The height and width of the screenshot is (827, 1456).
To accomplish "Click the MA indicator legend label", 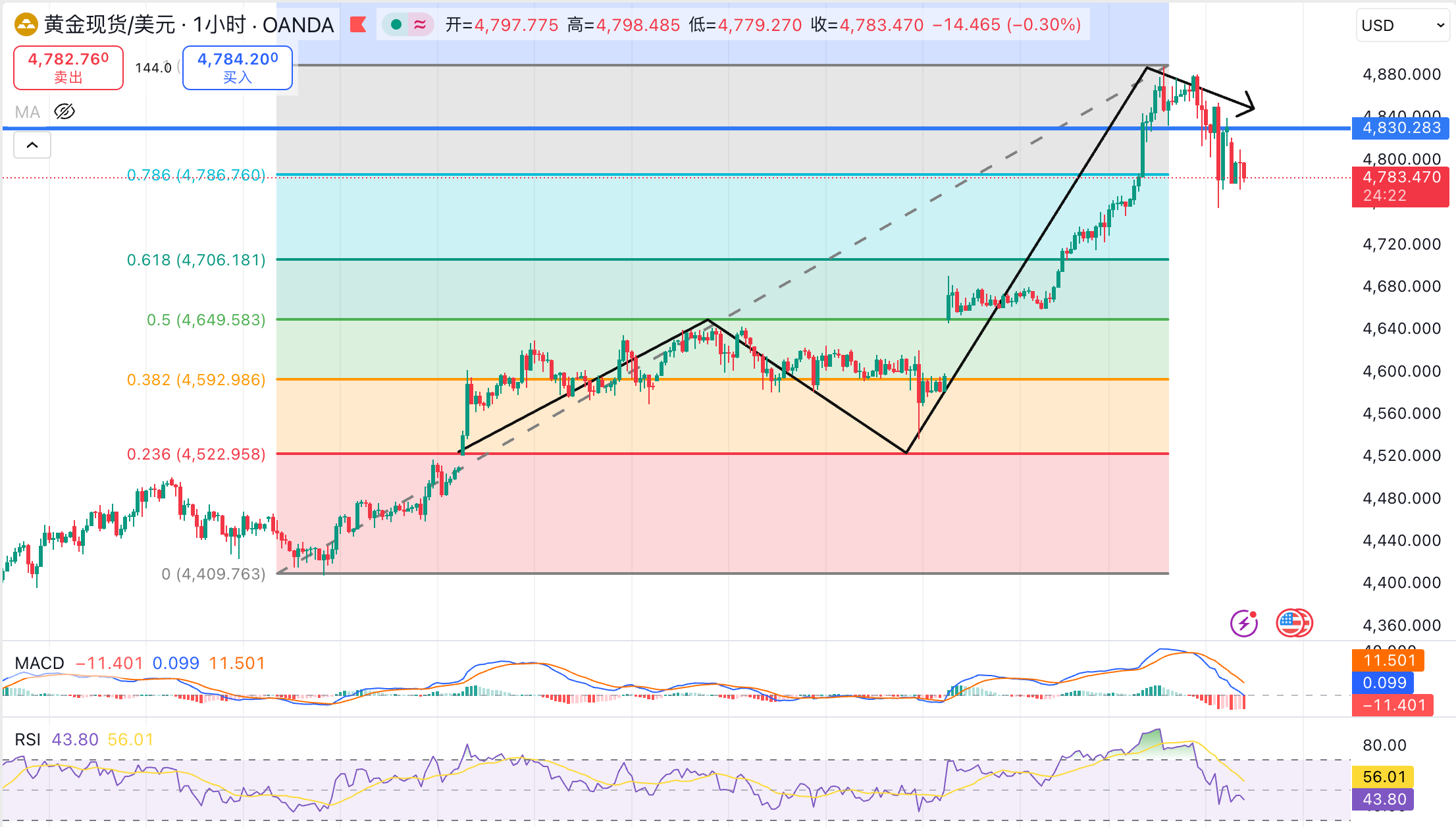I will pyautogui.click(x=28, y=113).
